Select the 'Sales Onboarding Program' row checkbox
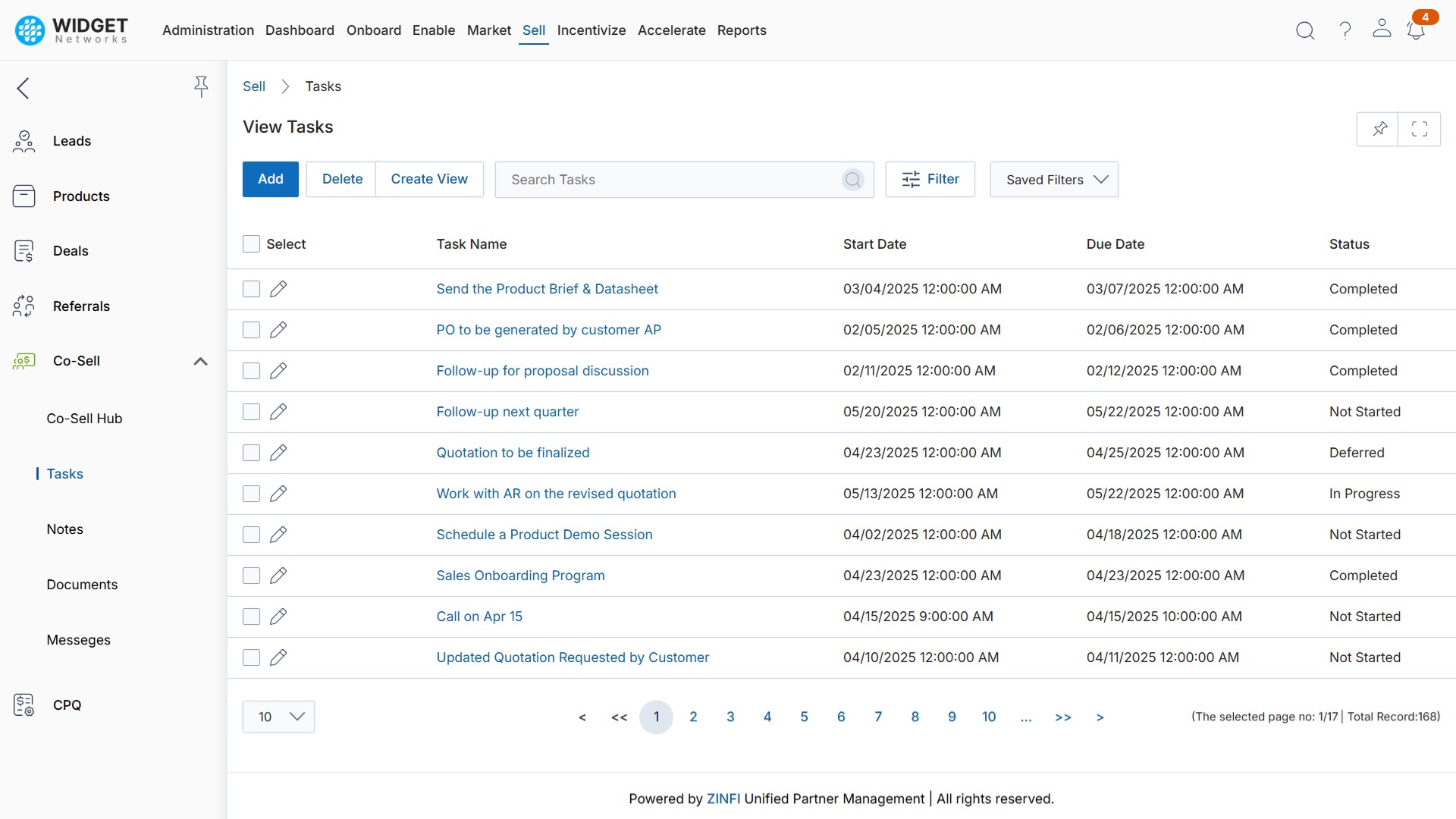1456x819 pixels. click(x=251, y=575)
